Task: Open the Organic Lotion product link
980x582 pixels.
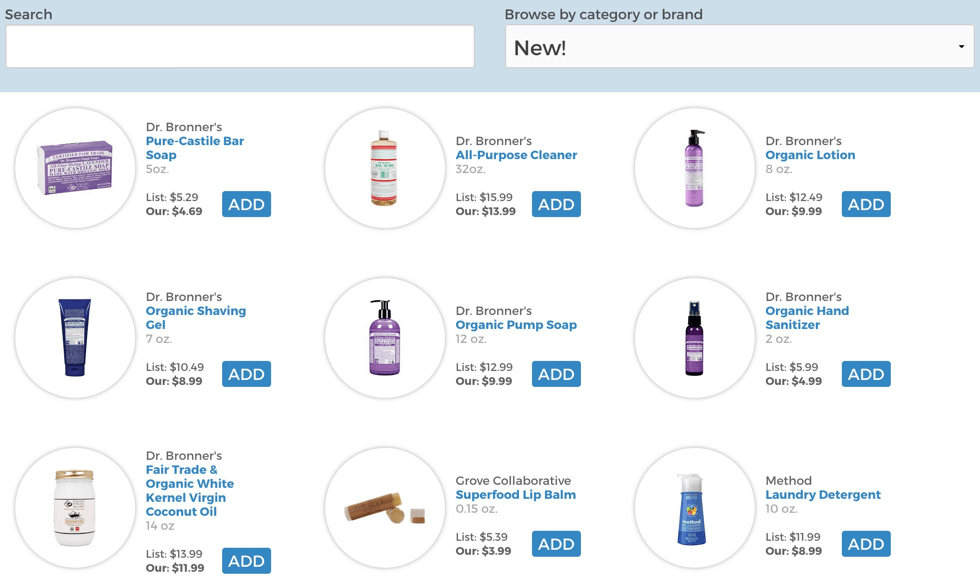Action: [x=810, y=155]
